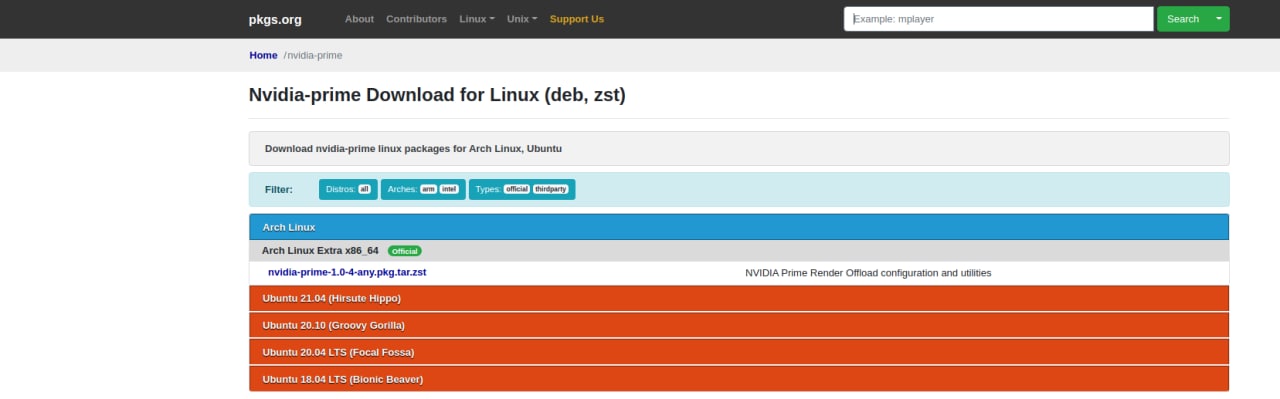Open the Distros filter button
The image size is (1280, 399).
(x=348, y=189)
